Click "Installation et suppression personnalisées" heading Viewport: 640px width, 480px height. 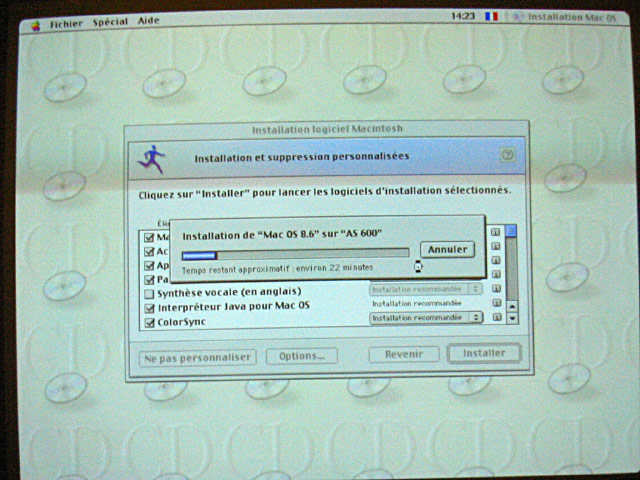302,157
